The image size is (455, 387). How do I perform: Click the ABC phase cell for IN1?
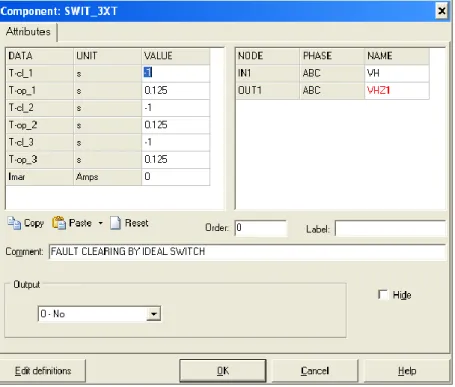click(332, 73)
